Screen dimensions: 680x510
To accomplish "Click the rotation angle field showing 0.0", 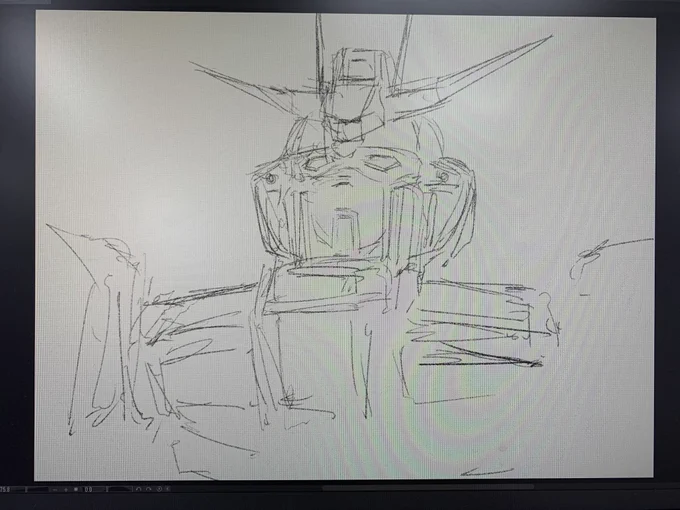I will click(x=88, y=489).
